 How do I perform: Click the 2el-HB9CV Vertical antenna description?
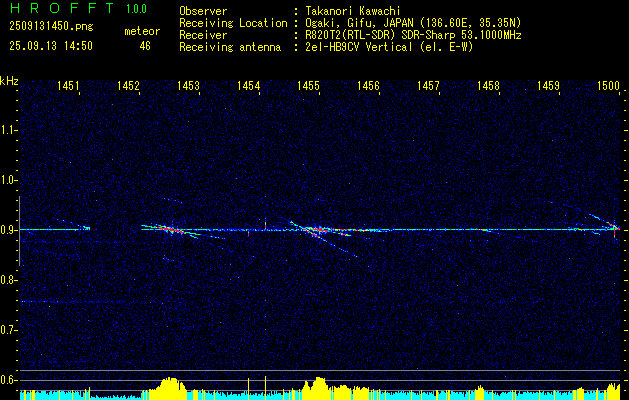pos(389,47)
